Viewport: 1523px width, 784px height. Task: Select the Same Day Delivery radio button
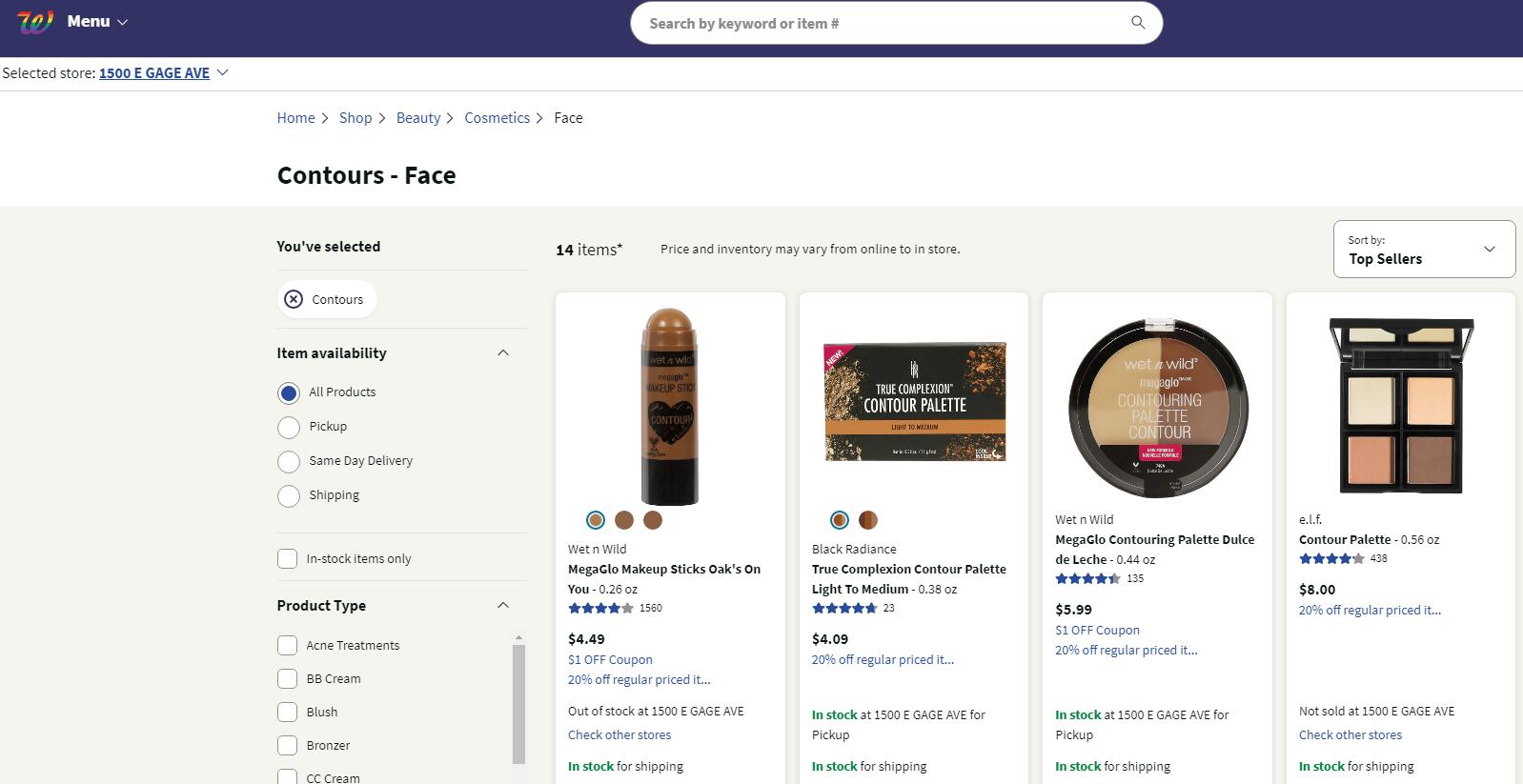[x=289, y=462]
